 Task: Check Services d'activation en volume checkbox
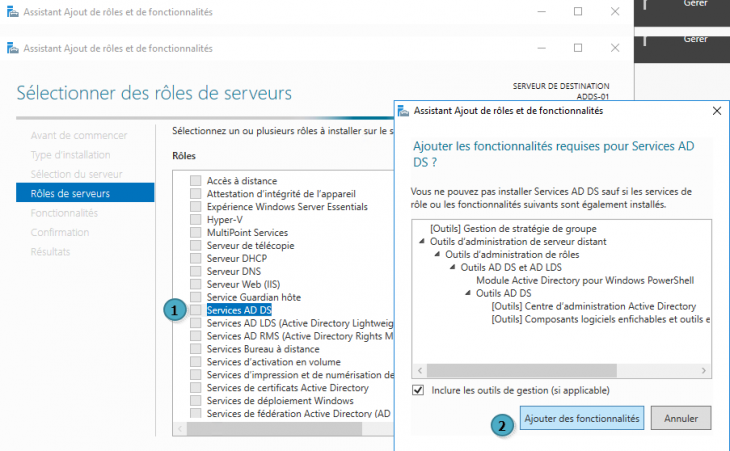pyautogui.click(x=196, y=362)
